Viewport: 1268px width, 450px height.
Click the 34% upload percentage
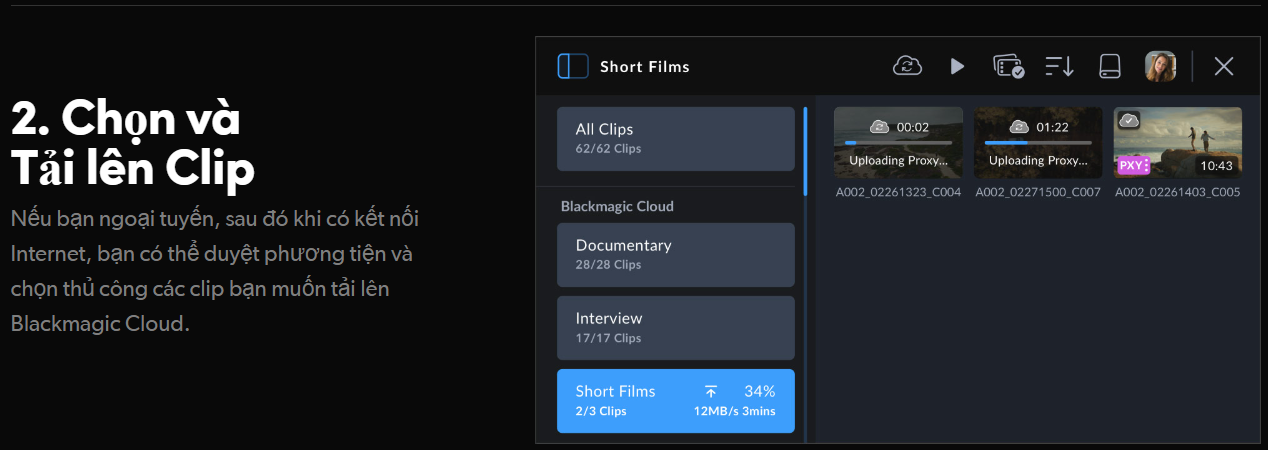tap(760, 391)
